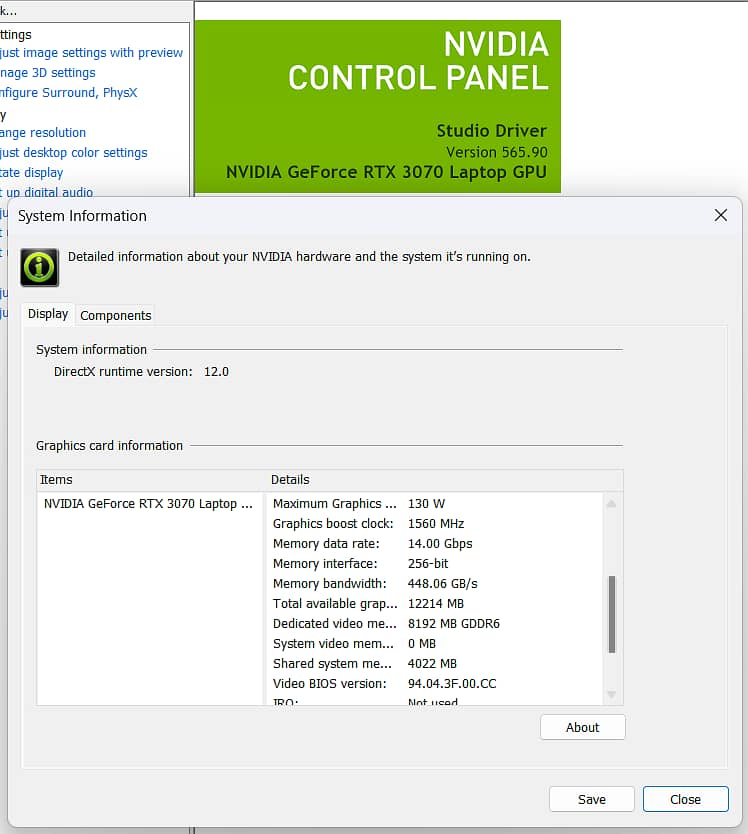748x834 pixels.
Task: Close the System Information dialog with X
Action: click(720, 215)
